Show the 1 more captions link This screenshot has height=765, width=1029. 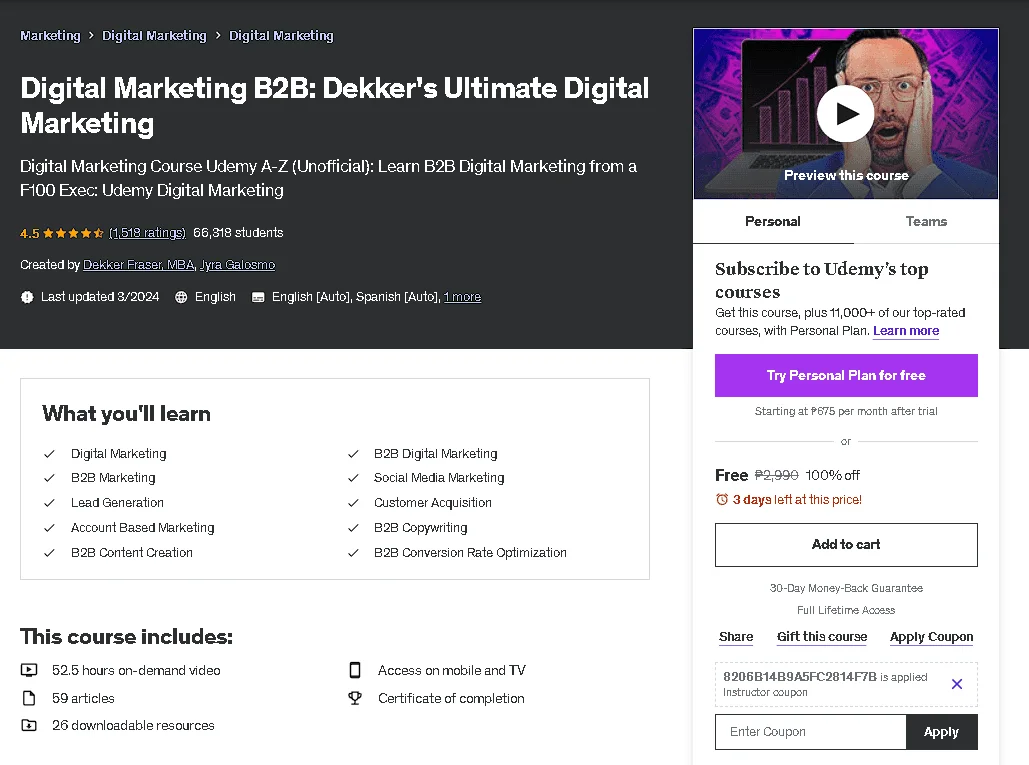462,297
